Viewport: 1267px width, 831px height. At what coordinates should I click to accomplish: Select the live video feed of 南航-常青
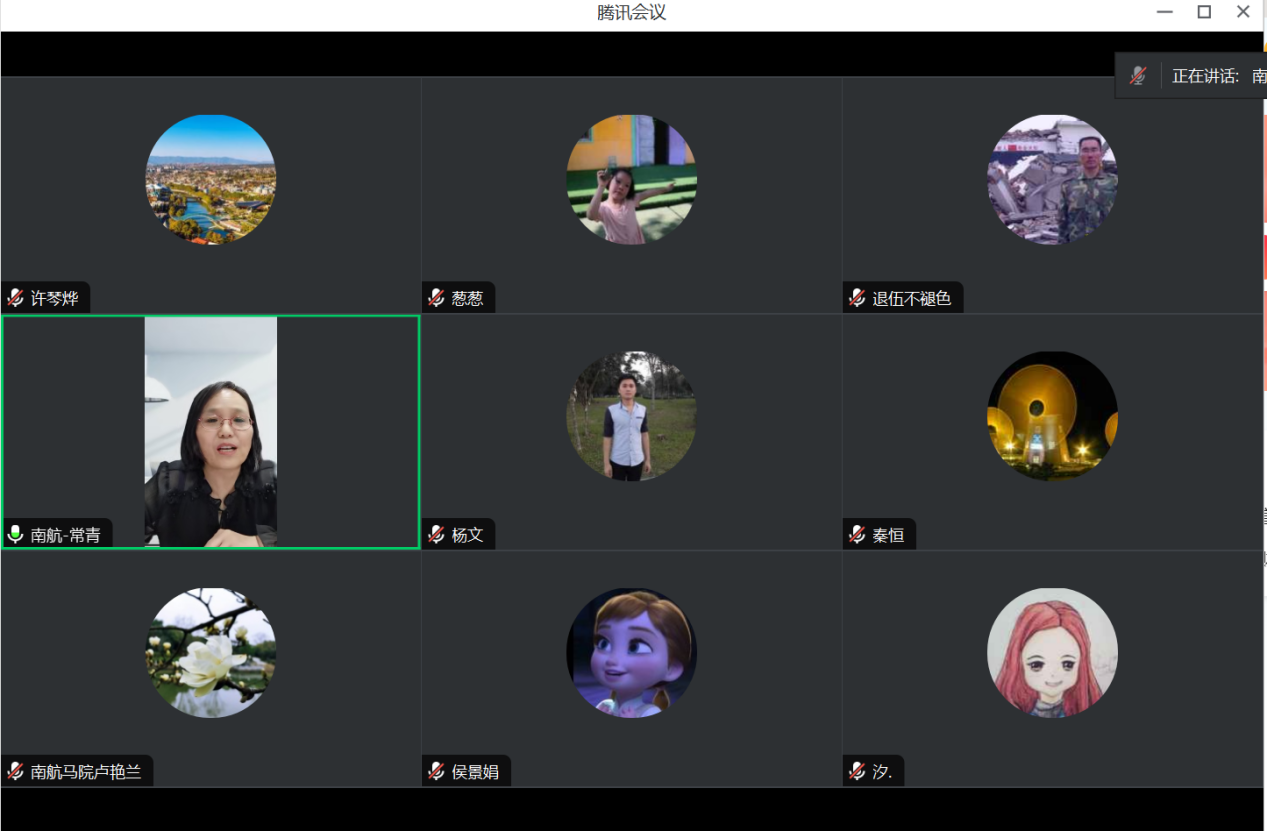[211, 432]
